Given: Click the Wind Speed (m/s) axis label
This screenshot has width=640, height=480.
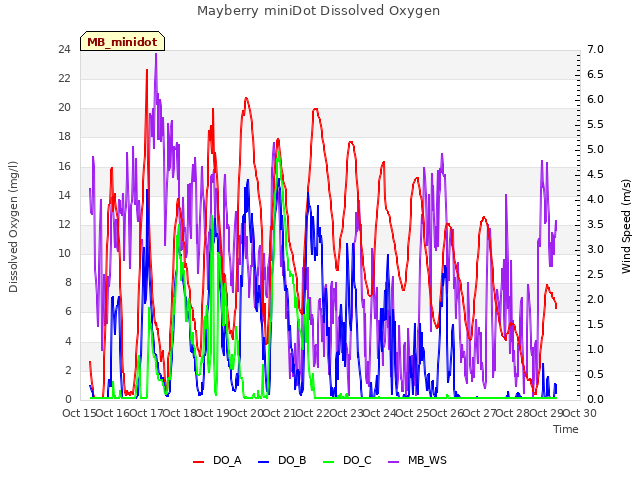Looking at the screenshot, I should tap(626, 226).
